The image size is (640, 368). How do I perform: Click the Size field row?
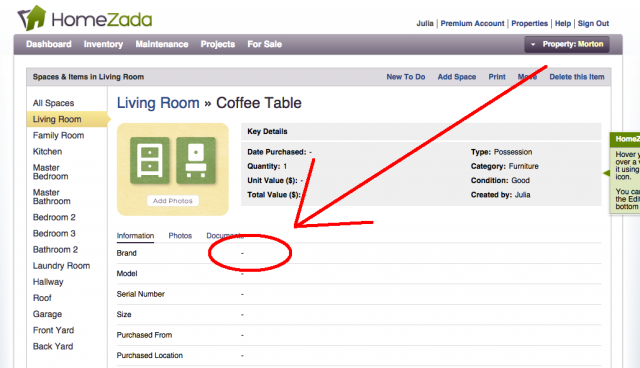[x=359, y=315]
